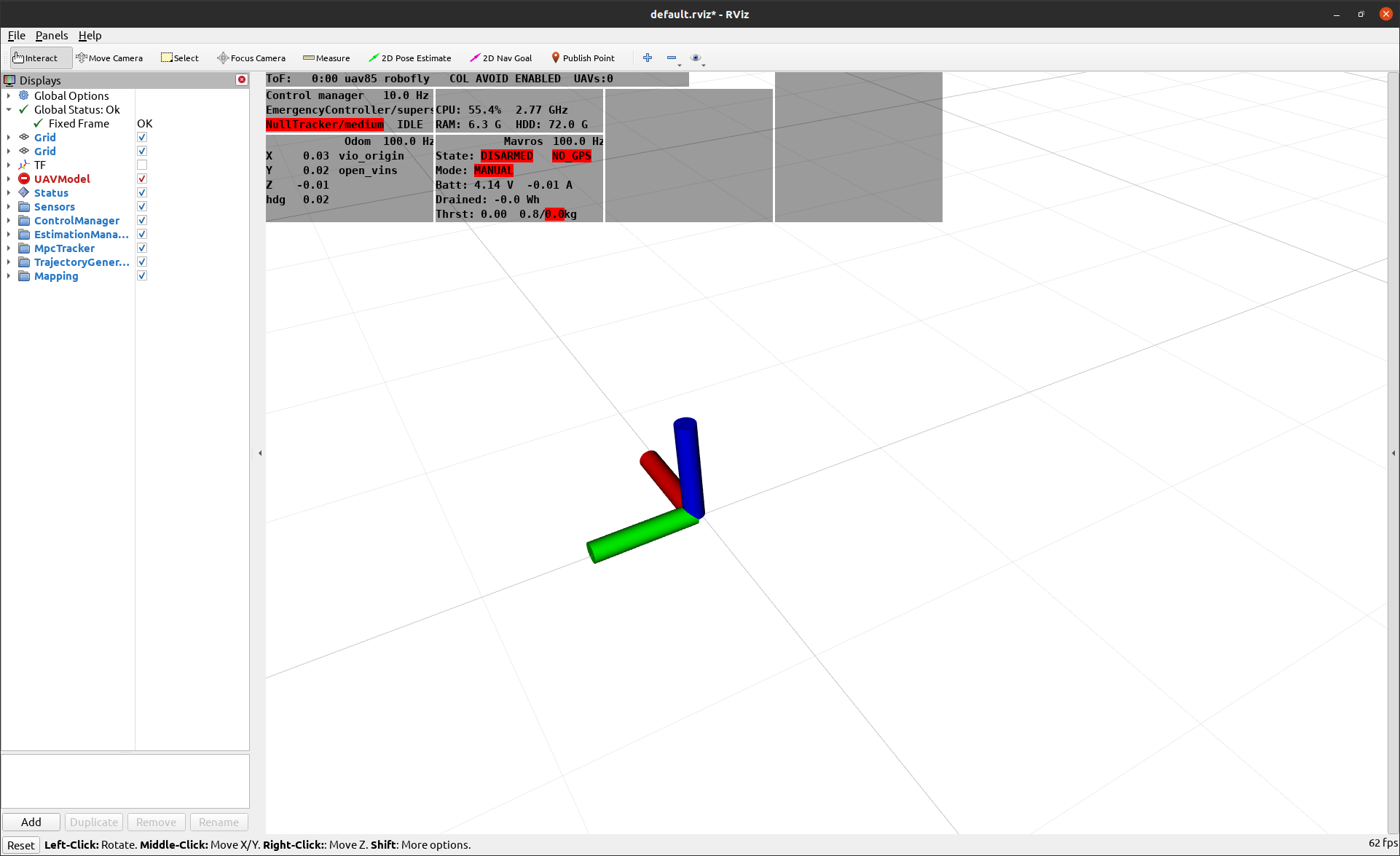Click the ControlManager folder icon
This screenshot has height=856, width=1400.
click(24, 220)
